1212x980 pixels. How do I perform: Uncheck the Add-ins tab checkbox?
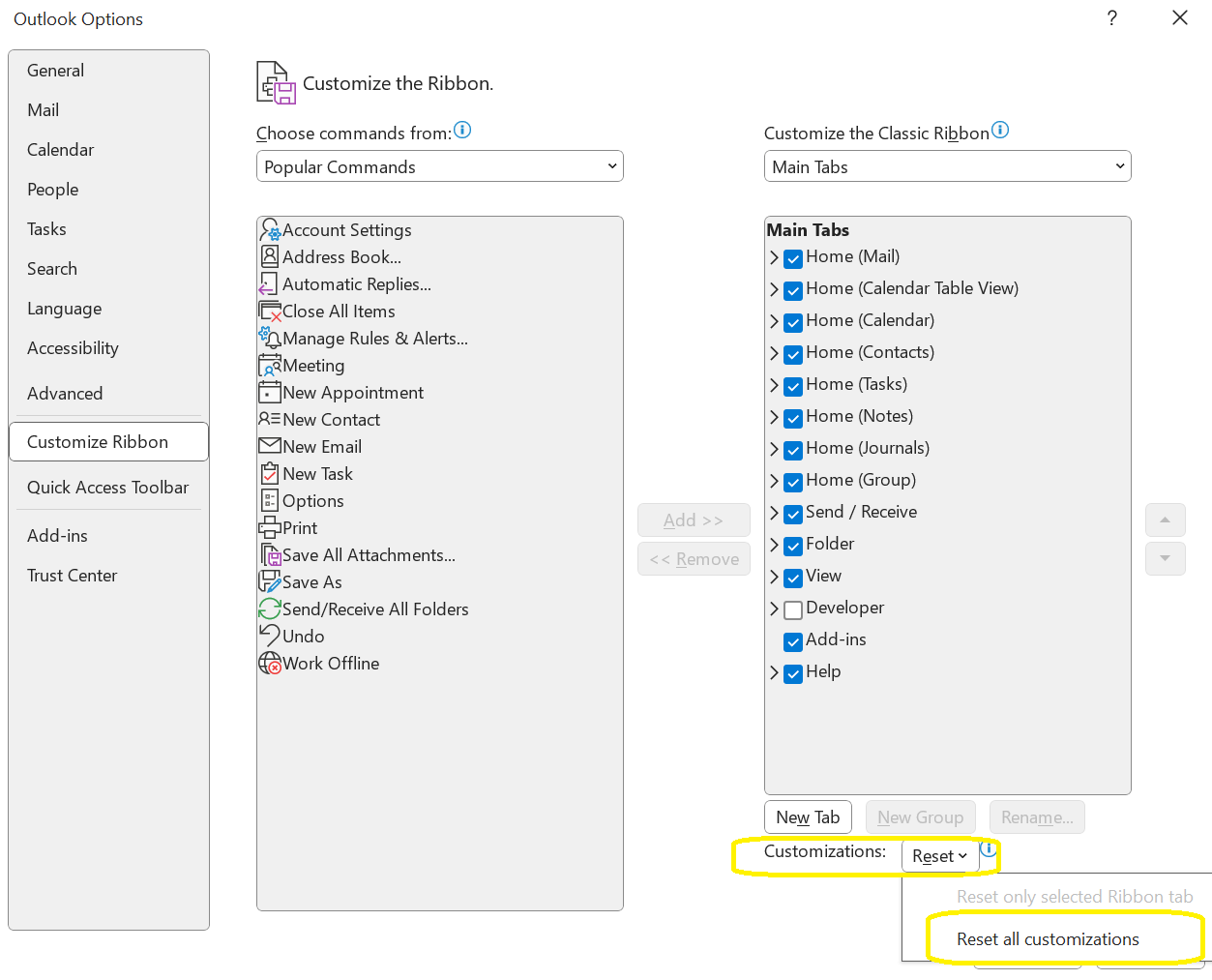pos(792,641)
